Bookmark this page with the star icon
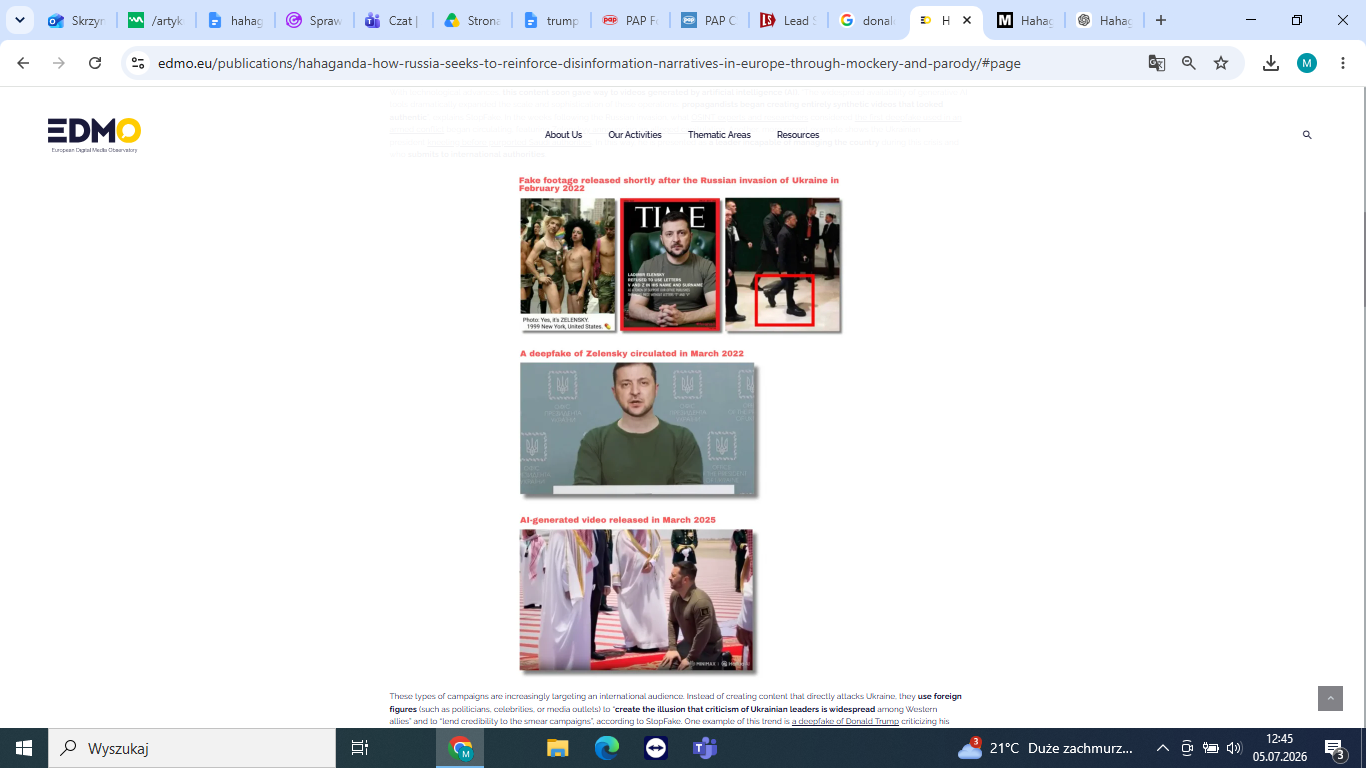This screenshot has width=1366, height=768. click(x=1221, y=63)
